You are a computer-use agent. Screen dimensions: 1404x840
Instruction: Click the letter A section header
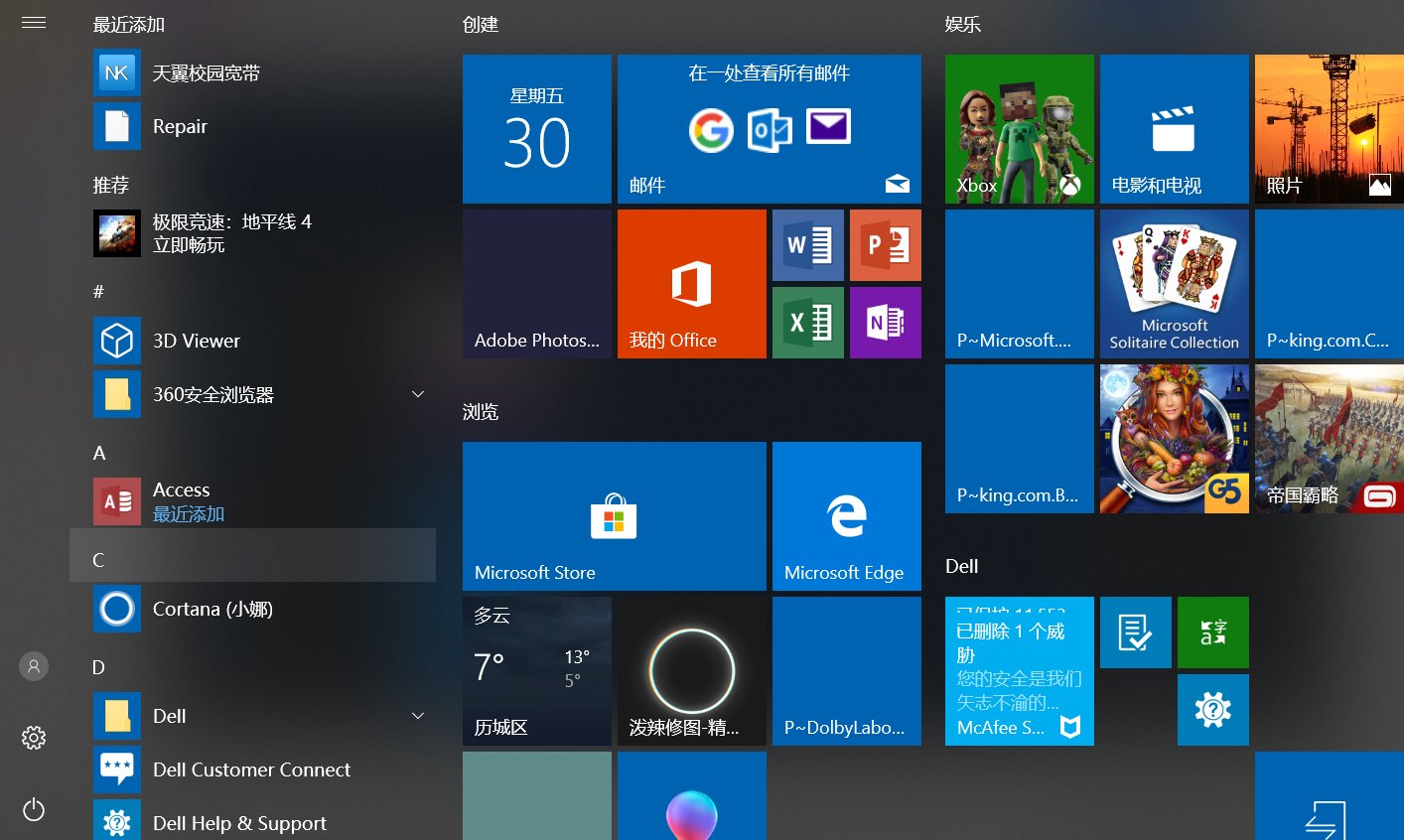coord(99,453)
